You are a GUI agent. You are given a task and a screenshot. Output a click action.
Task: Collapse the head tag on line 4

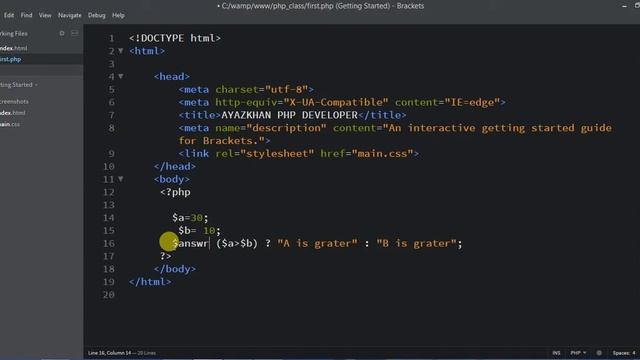(x=121, y=76)
